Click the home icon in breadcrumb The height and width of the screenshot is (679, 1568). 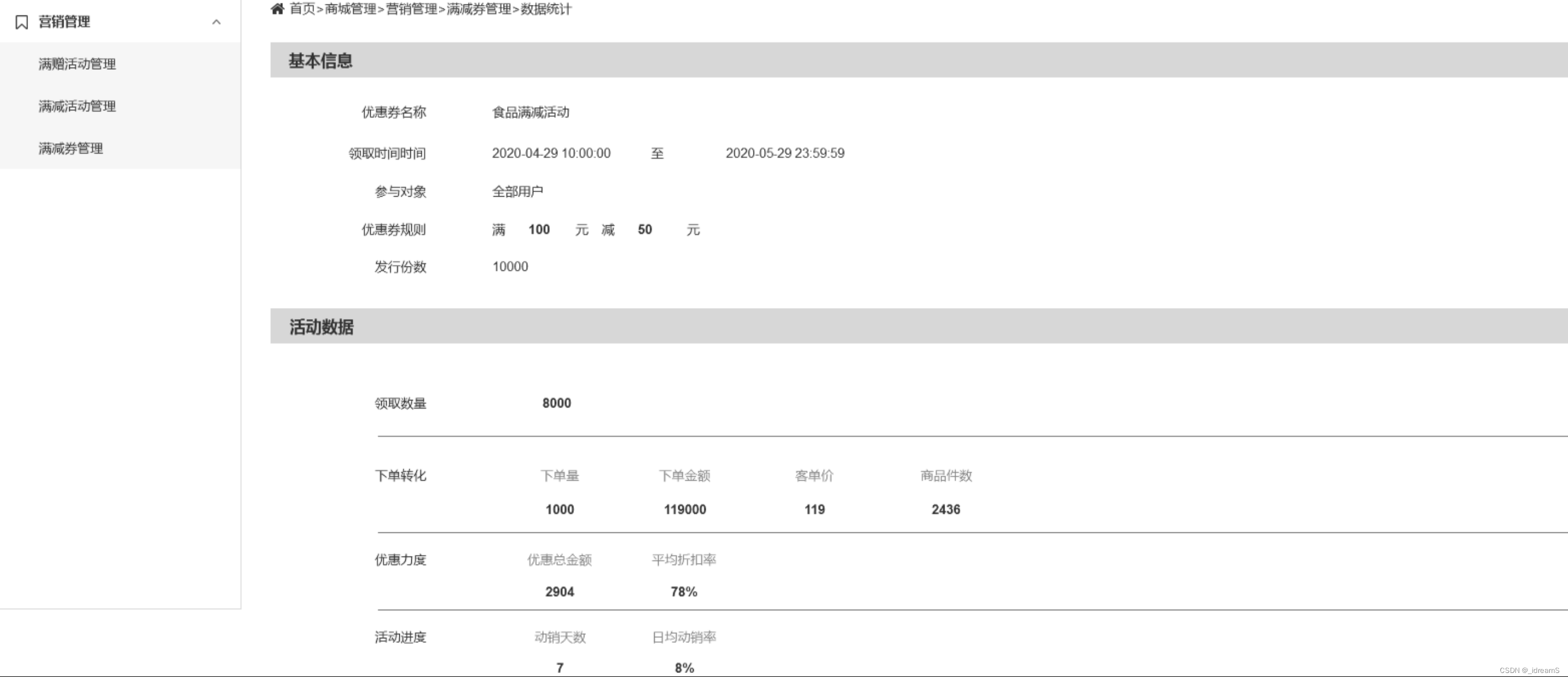pyautogui.click(x=277, y=9)
